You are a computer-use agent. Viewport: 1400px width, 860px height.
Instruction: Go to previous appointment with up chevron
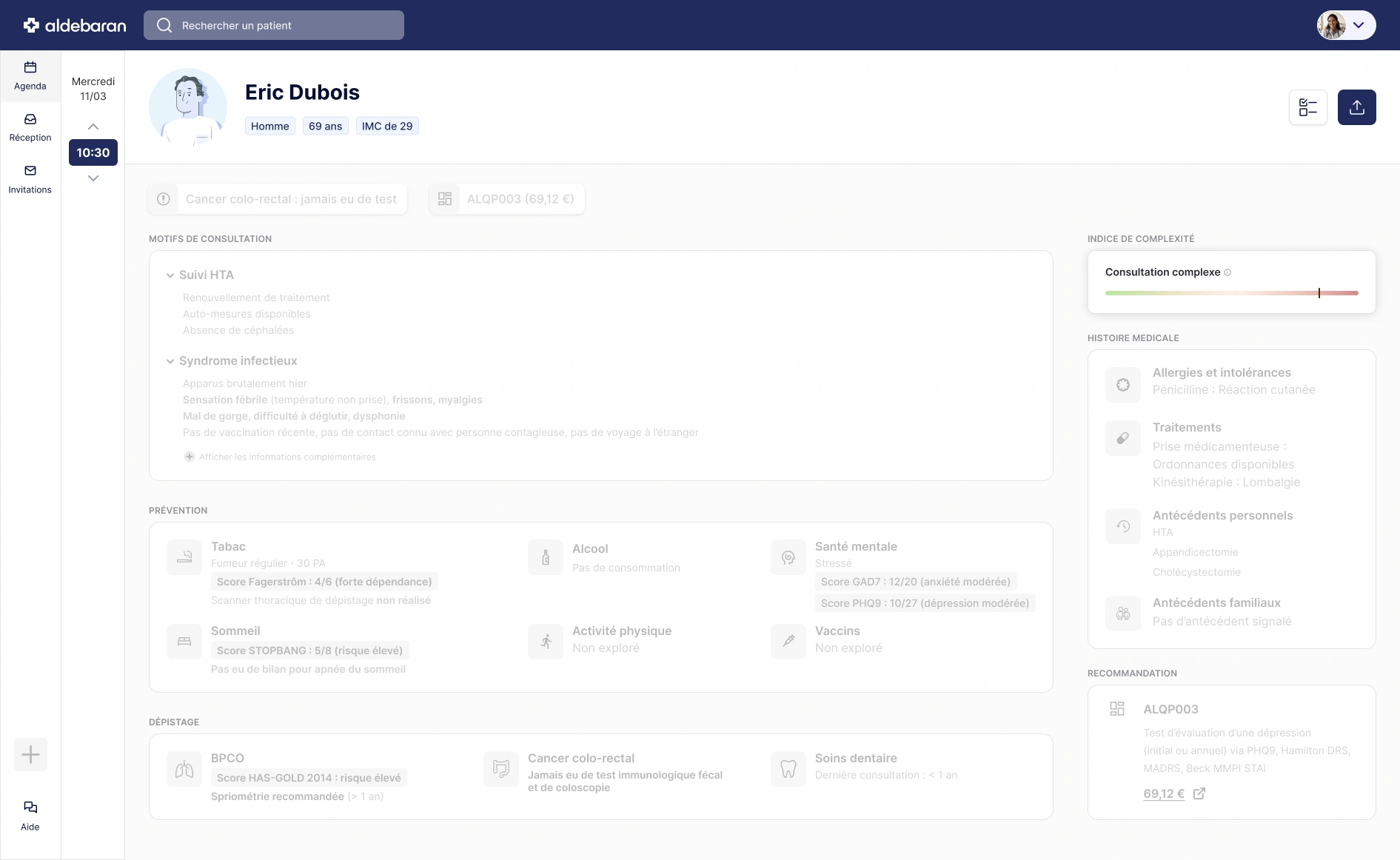pyautogui.click(x=93, y=127)
